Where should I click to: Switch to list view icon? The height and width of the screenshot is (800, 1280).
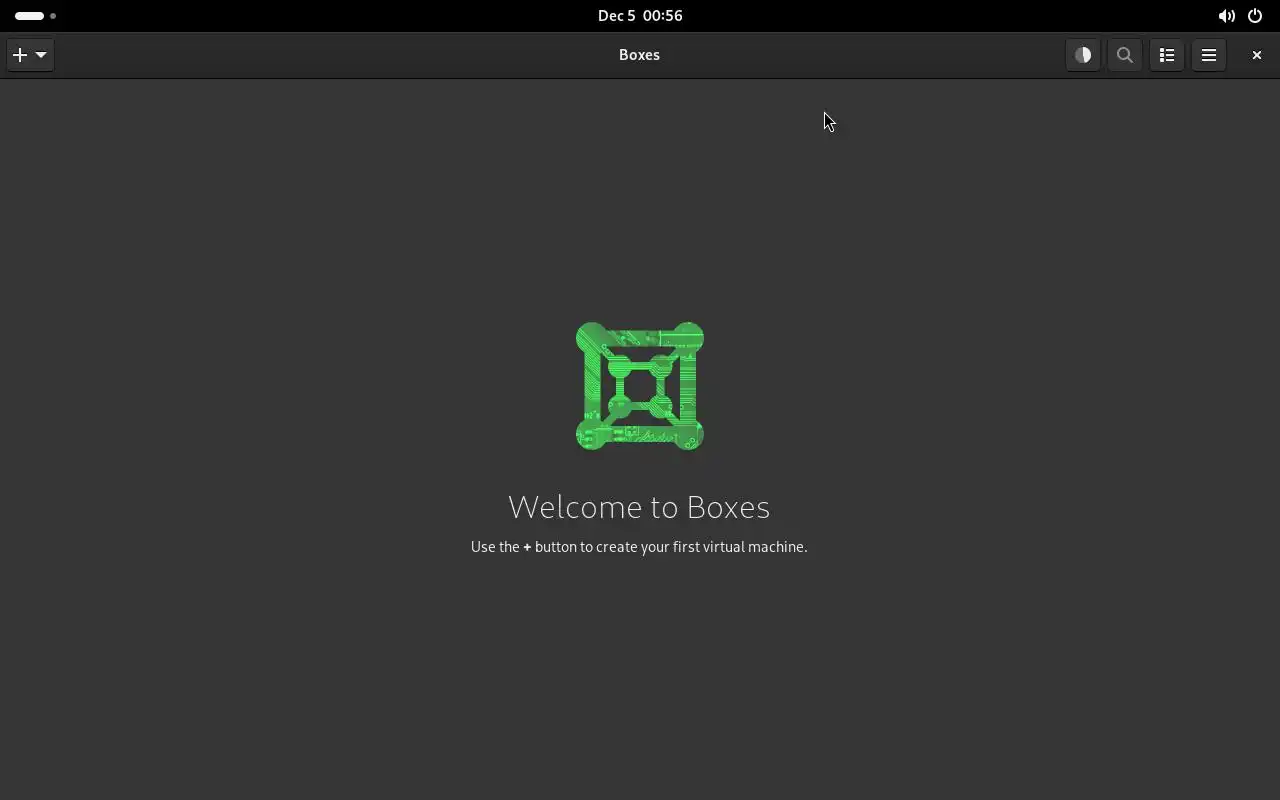click(1167, 55)
